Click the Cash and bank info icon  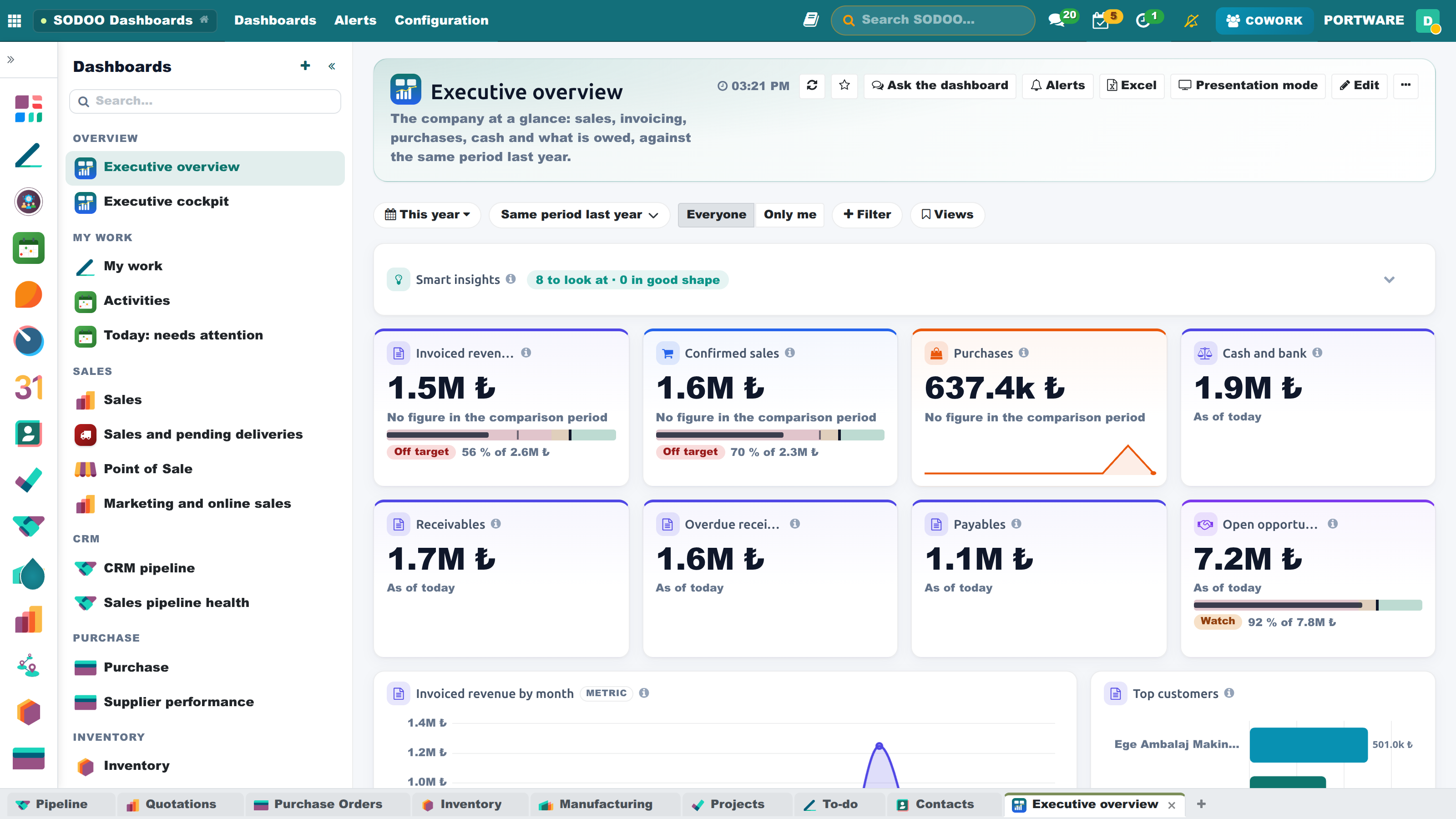click(x=1317, y=353)
